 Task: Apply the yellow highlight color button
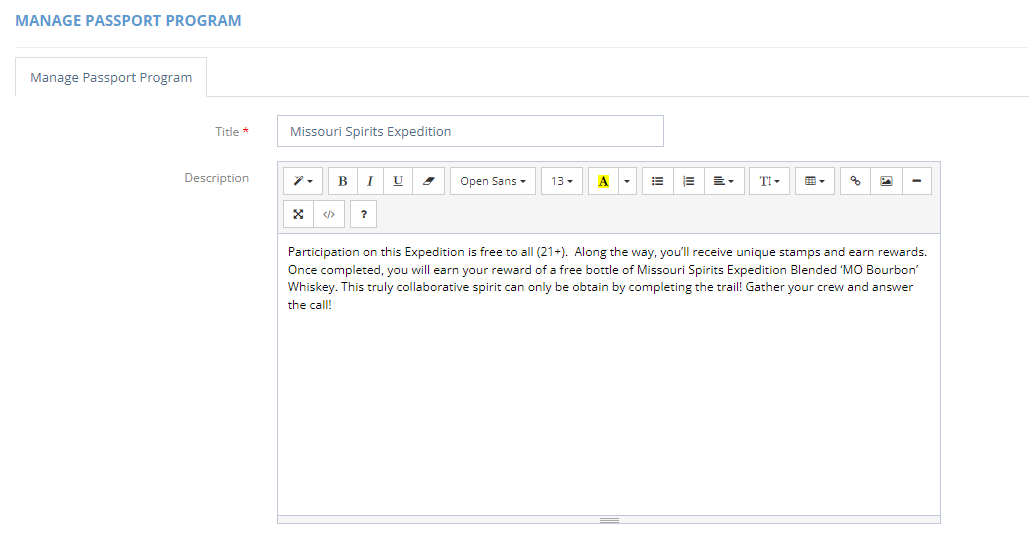(x=603, y=181)
